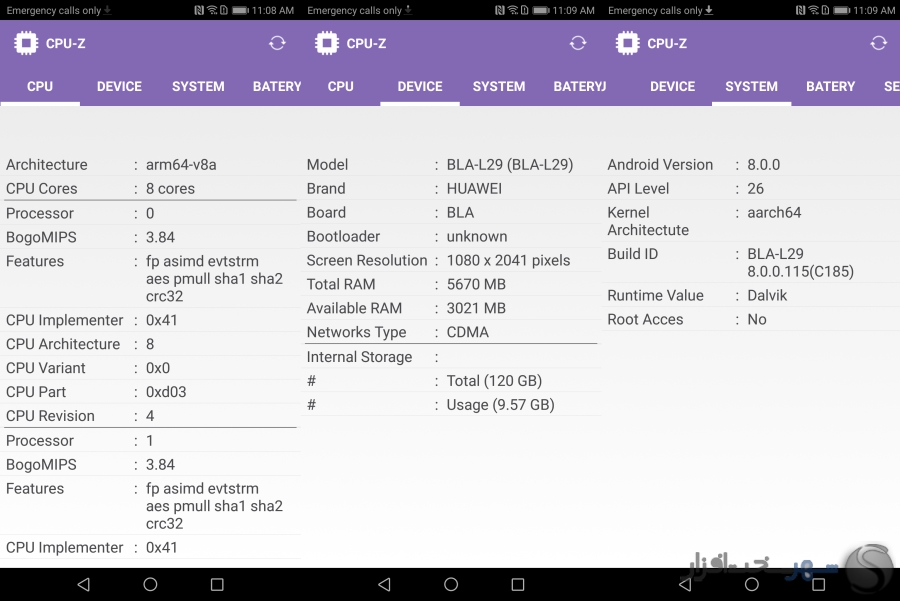Select the 'Usage (9.57 GB)' storage entry
Screen dimensions: 900x601
click(x=501, y=405)
